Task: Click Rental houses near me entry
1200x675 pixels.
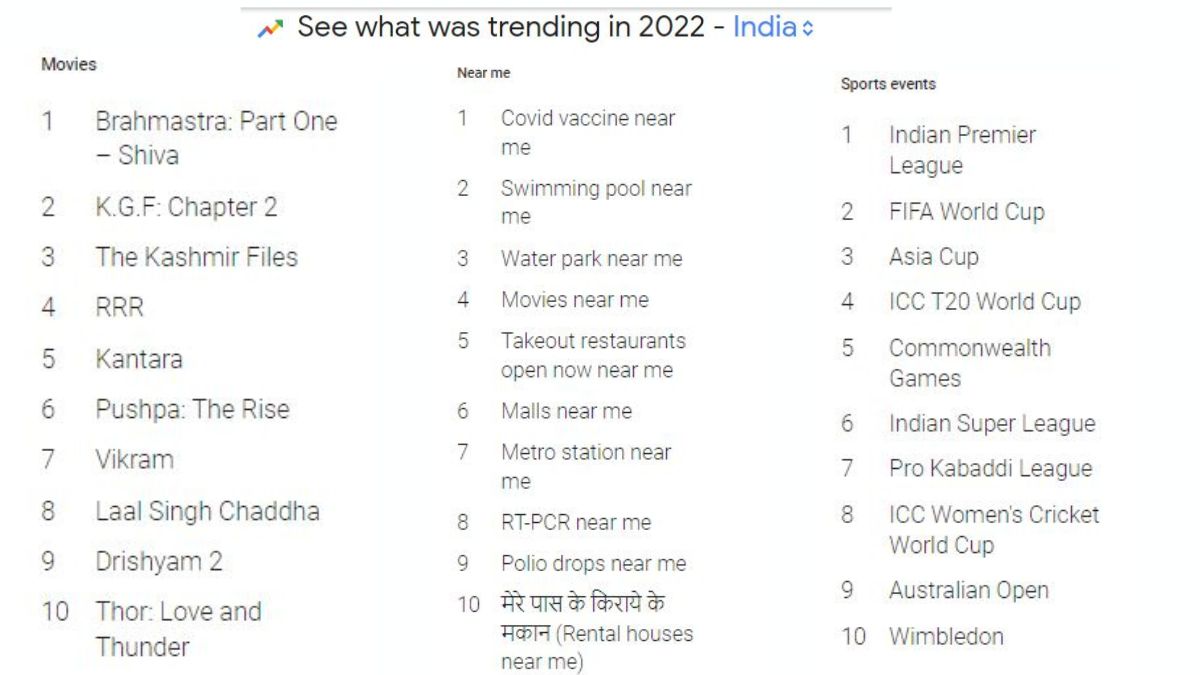Action: point(596,633)
